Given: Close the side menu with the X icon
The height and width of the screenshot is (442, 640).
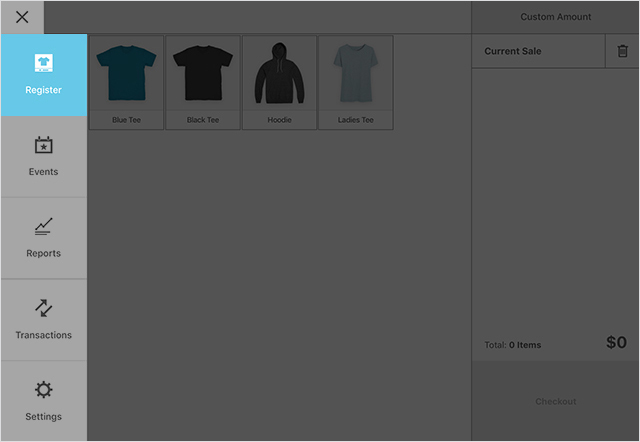Looking at the screenshot, I should point(22,17).
